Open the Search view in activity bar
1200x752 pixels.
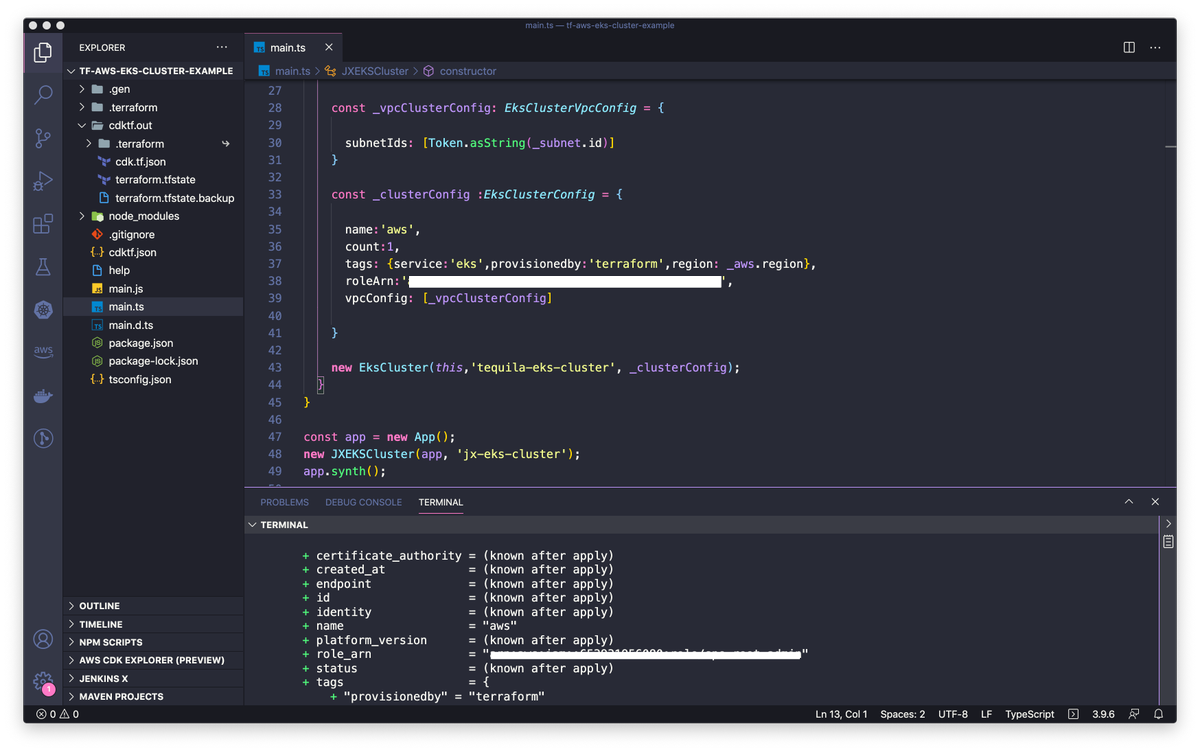point(43,95)
